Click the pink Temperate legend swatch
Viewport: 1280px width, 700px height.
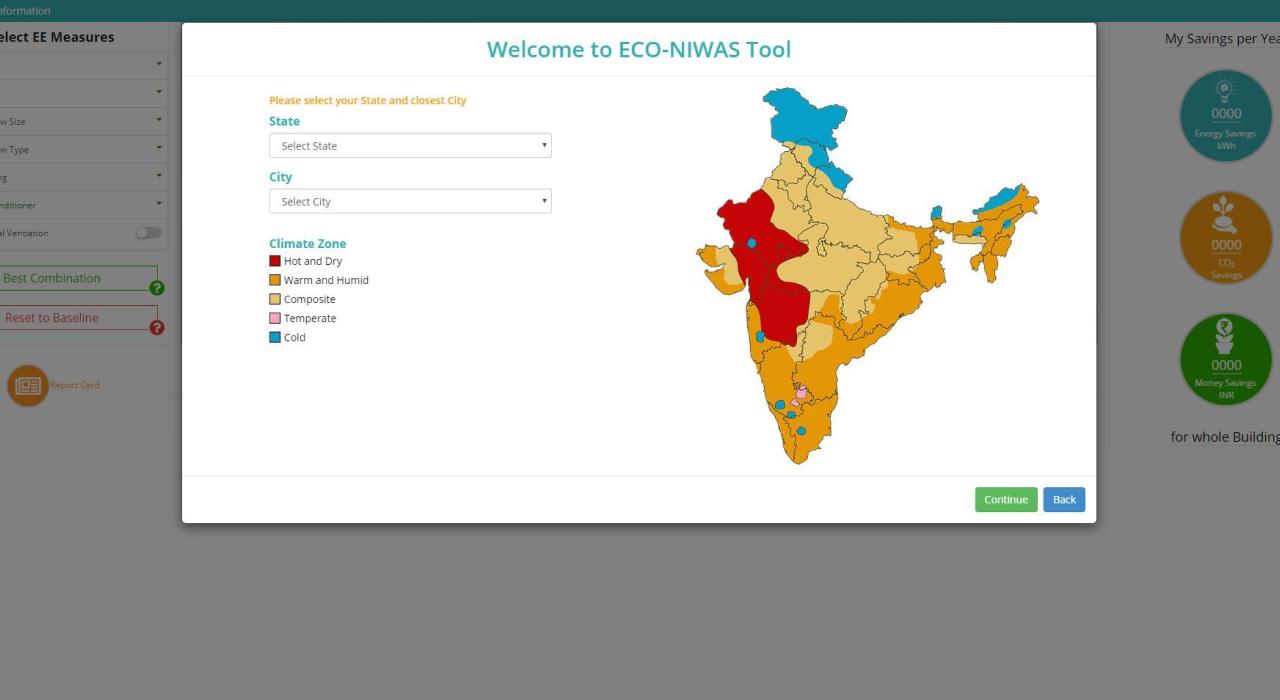coord(275,318)
